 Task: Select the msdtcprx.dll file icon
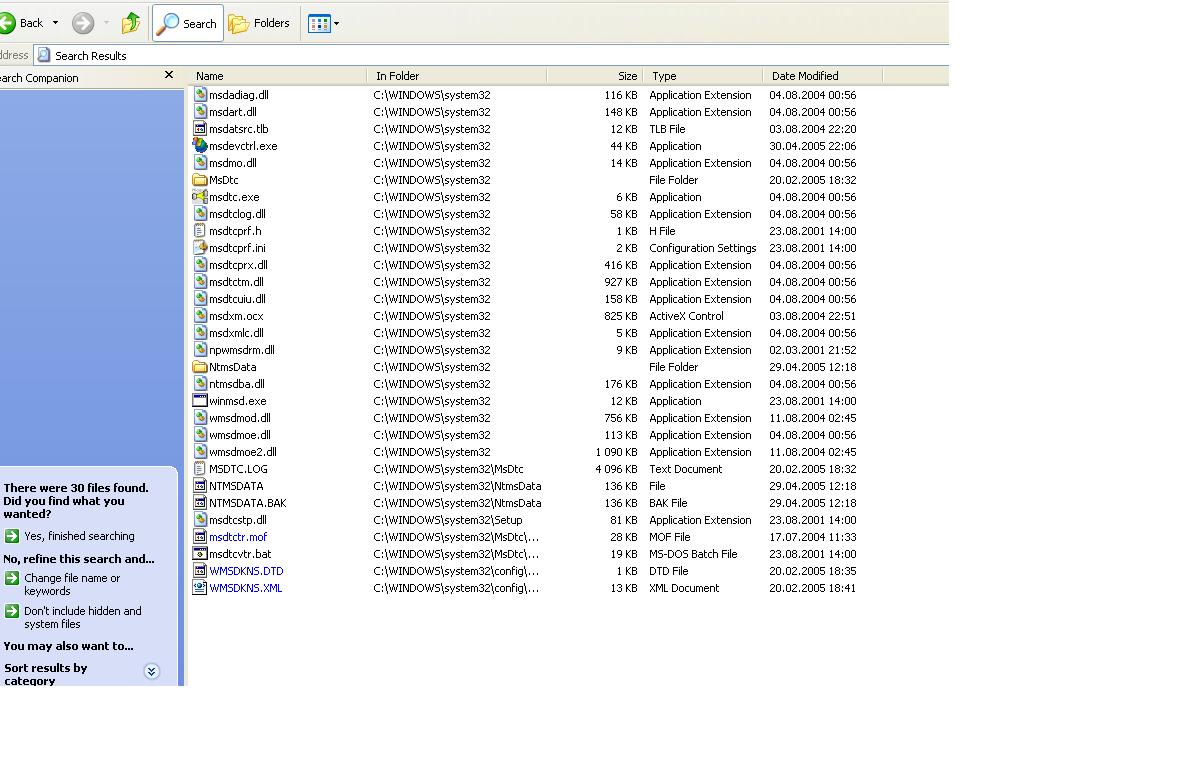(200, 265)
